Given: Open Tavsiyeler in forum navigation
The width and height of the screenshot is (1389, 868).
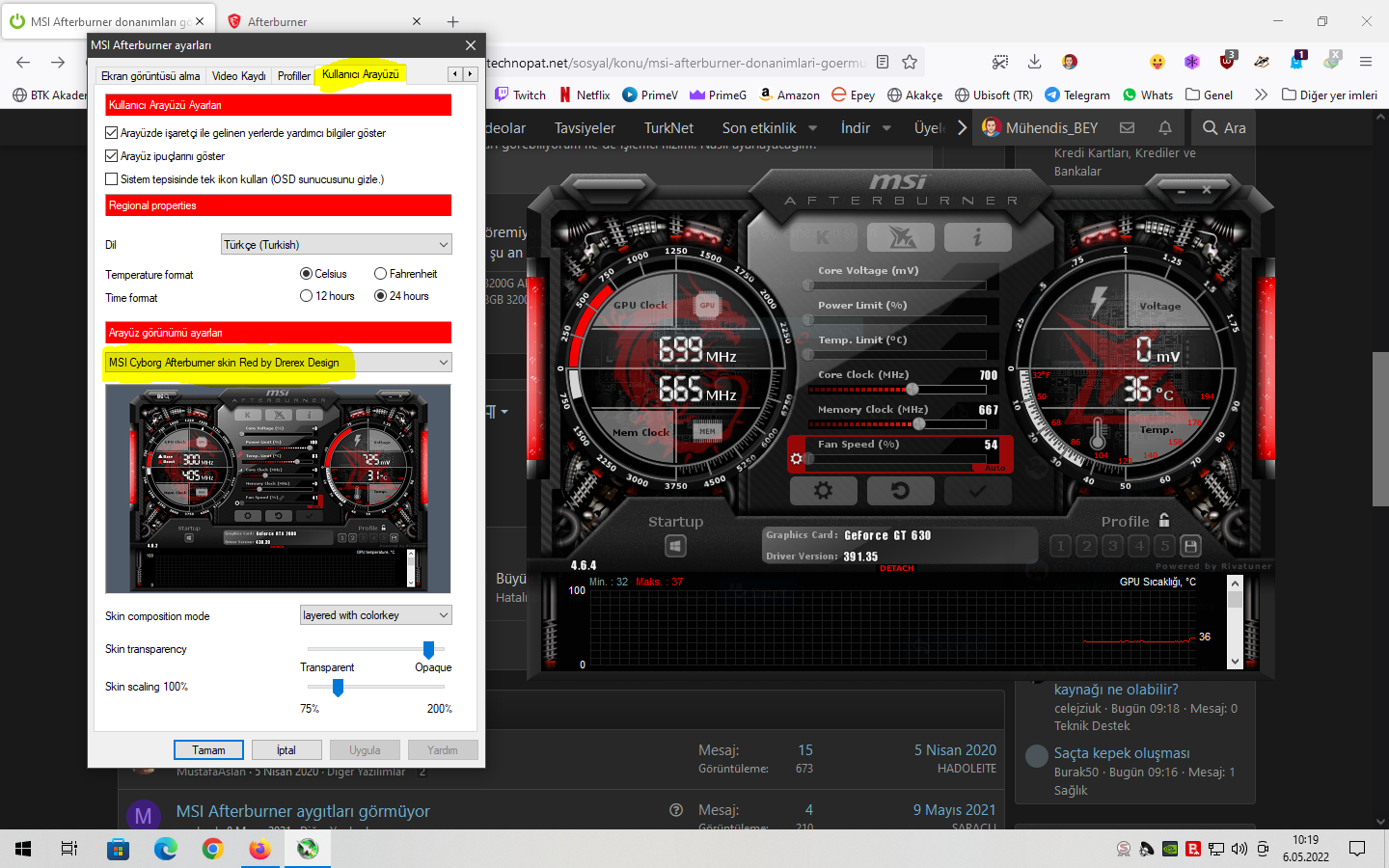Looking at the screenshot, I should click(585, 127).
